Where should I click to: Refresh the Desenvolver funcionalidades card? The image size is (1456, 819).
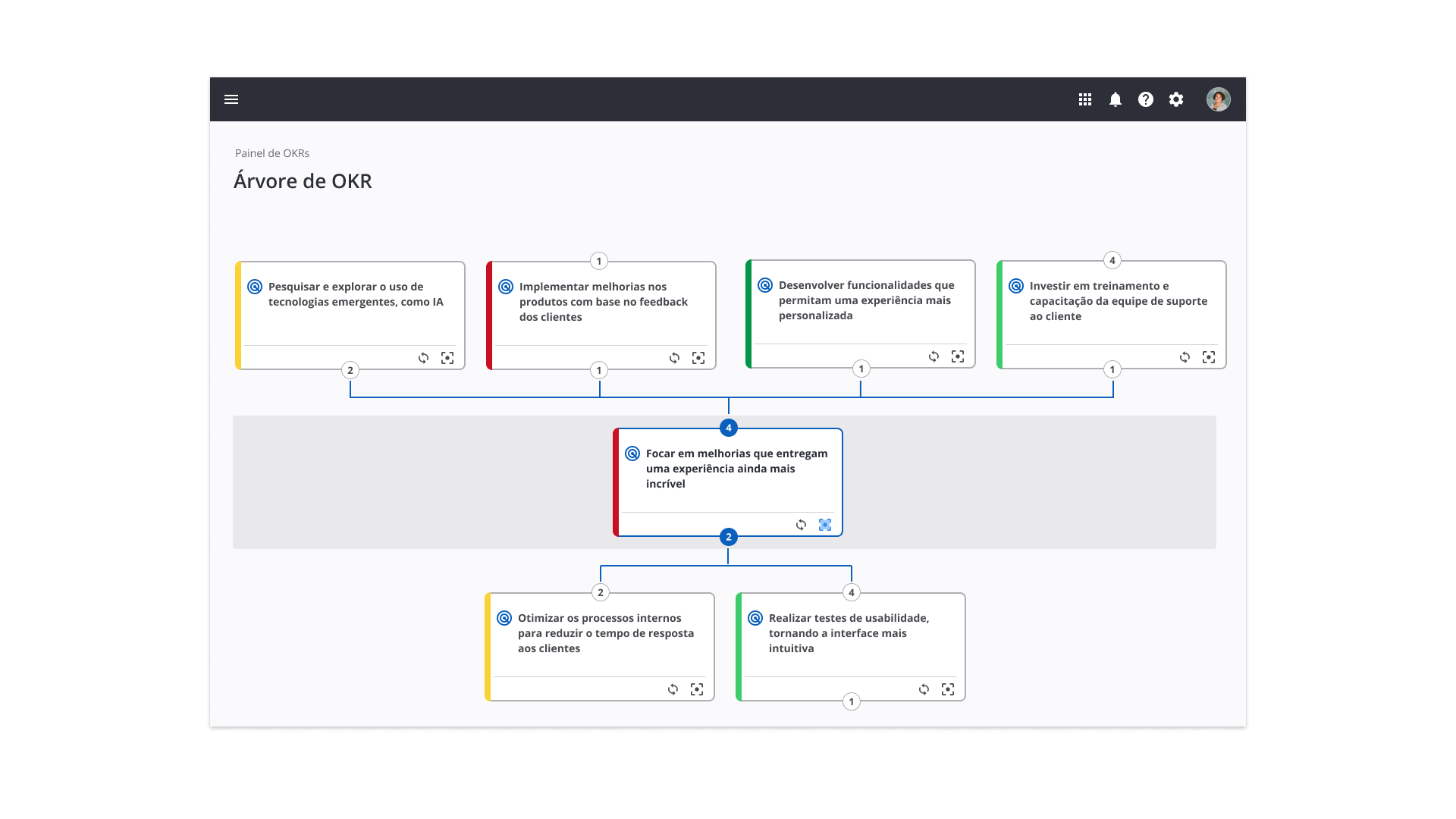click(934, 356)
